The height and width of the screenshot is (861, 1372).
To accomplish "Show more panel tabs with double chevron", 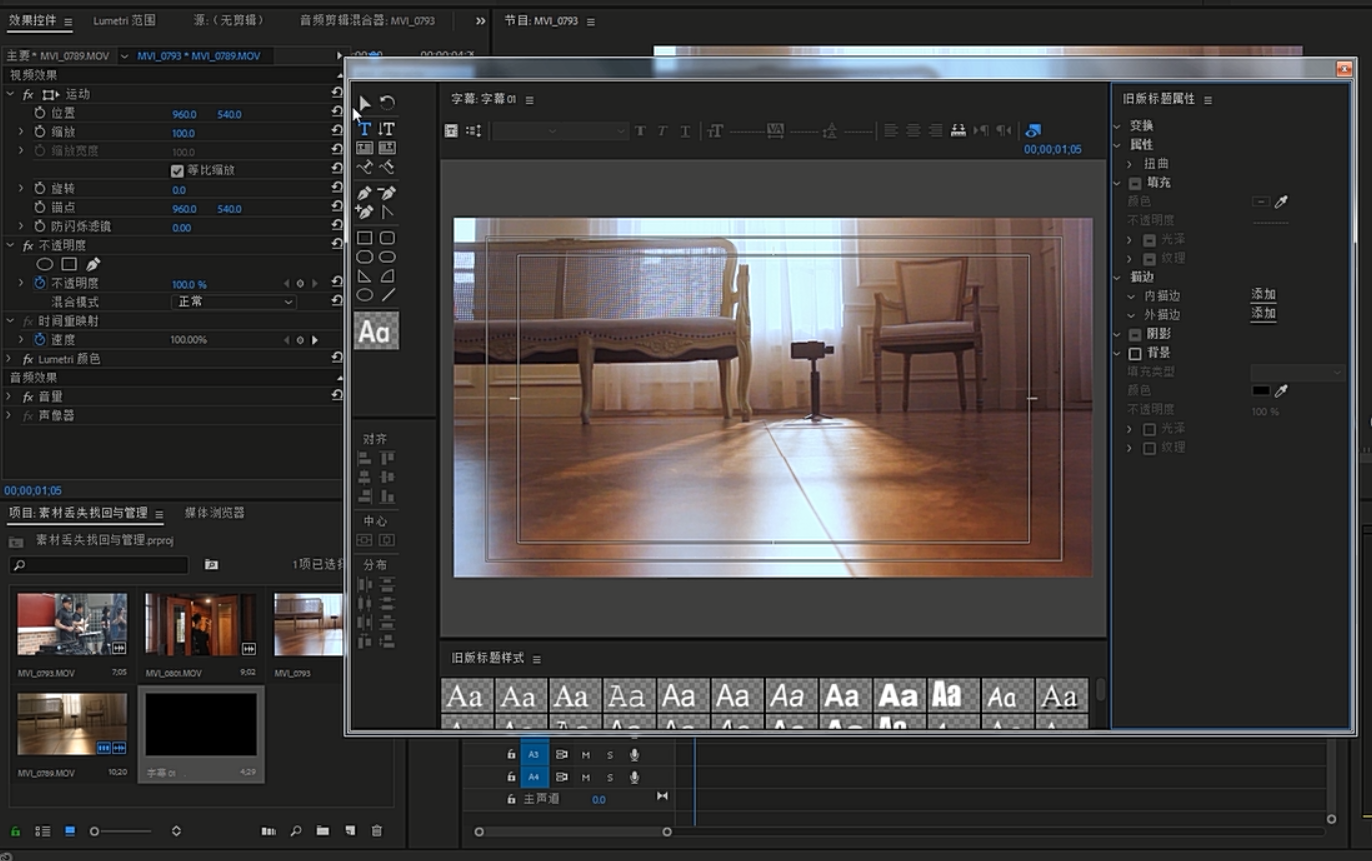I will click(480, 21).
